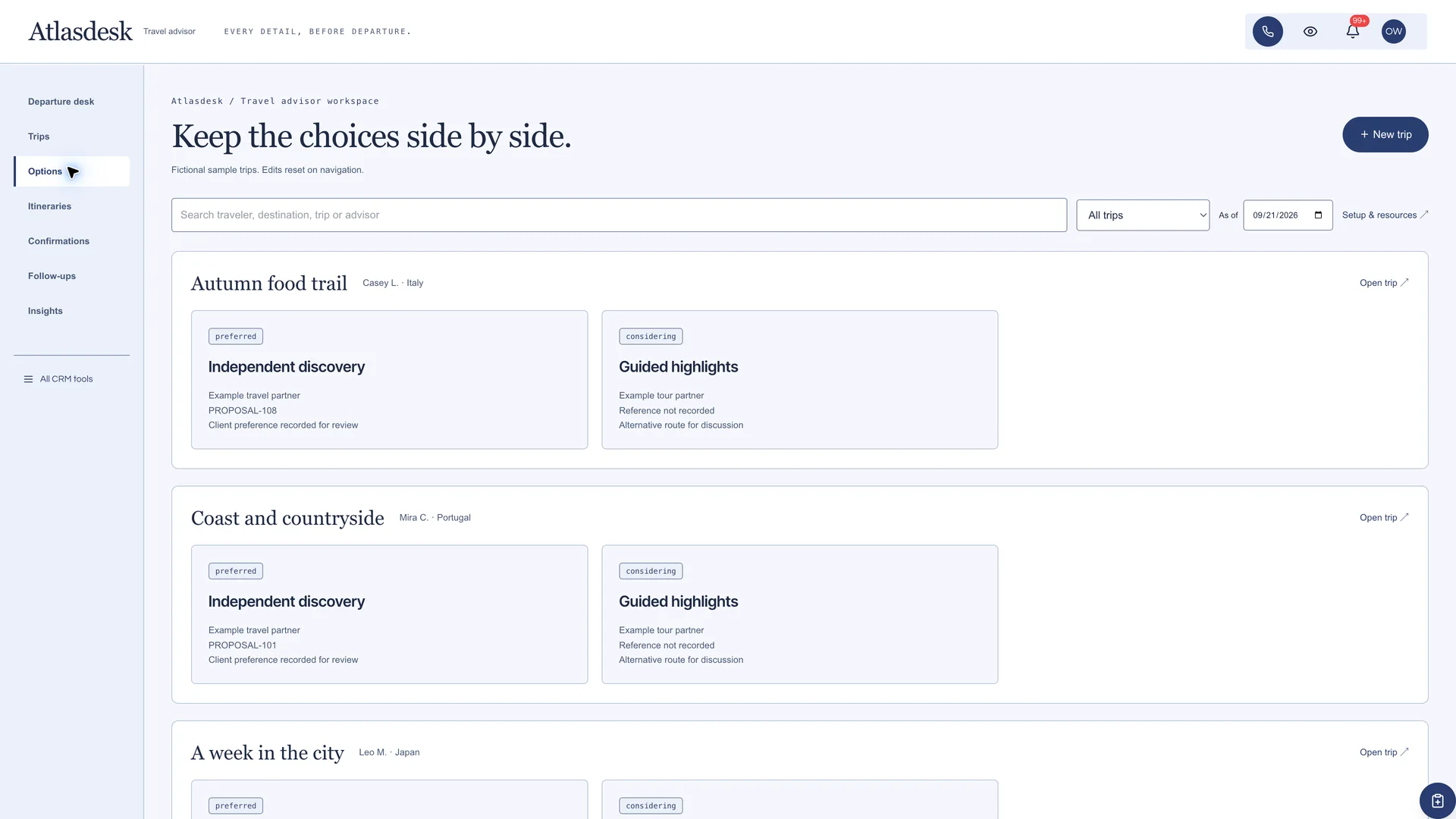Click Casey L. · Italy traveler label
Viewport: 1456px width, 819px height.
(393, 283)
